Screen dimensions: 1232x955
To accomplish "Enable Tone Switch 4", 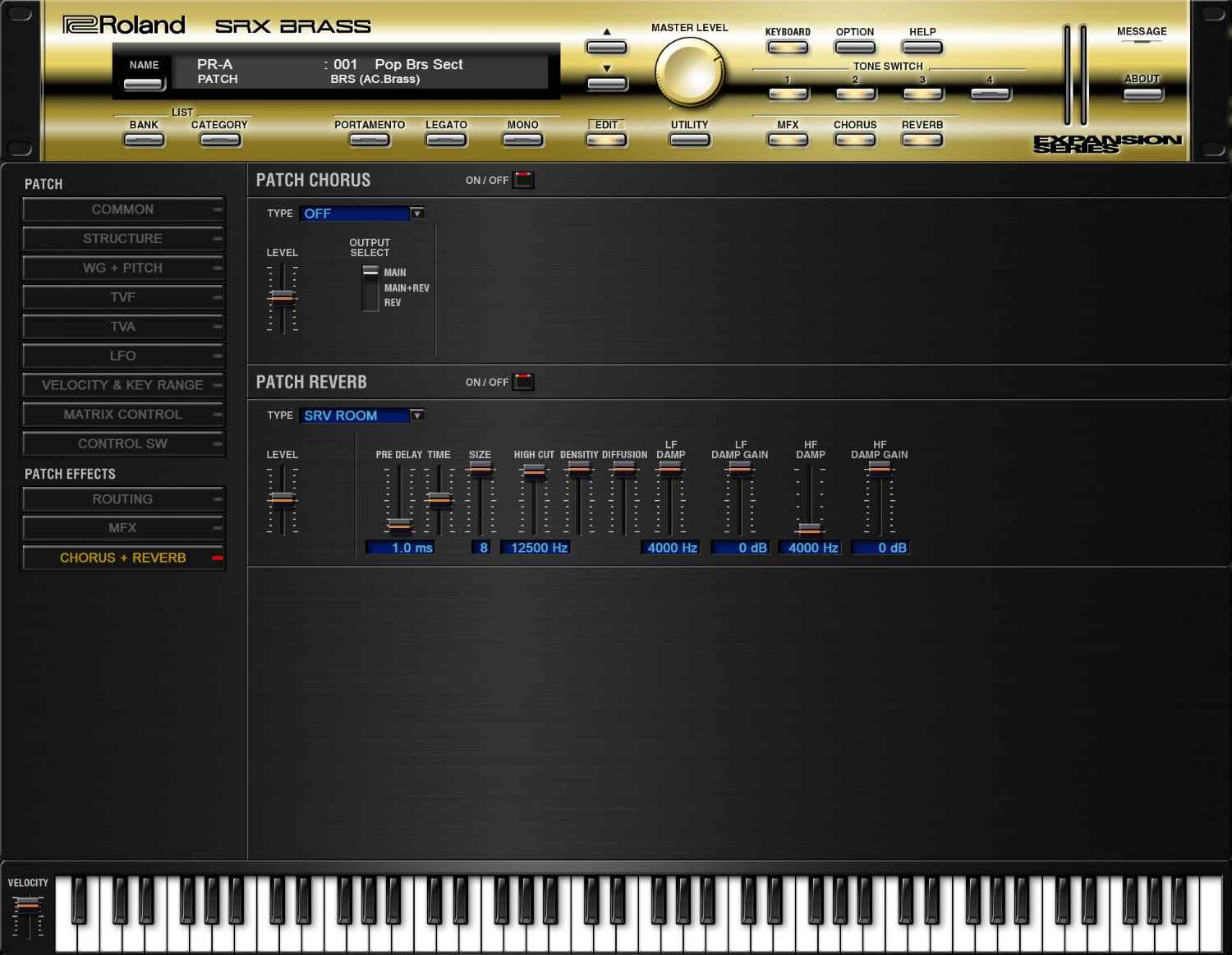I will 990,94.
